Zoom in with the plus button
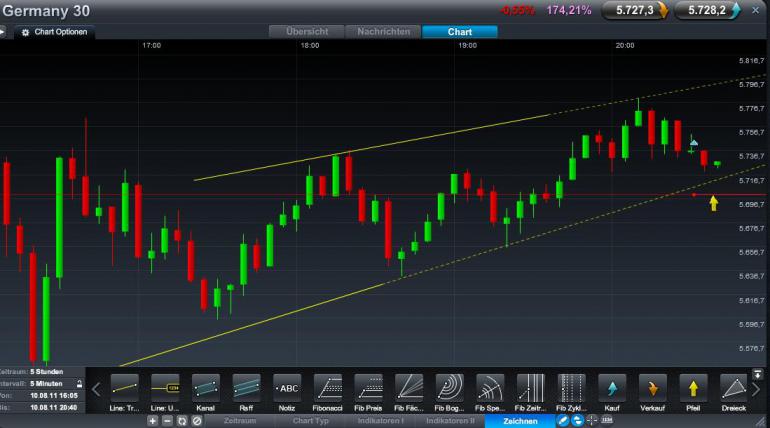The image size is (770, 428). pyautogui.click(x=153, y=421)
